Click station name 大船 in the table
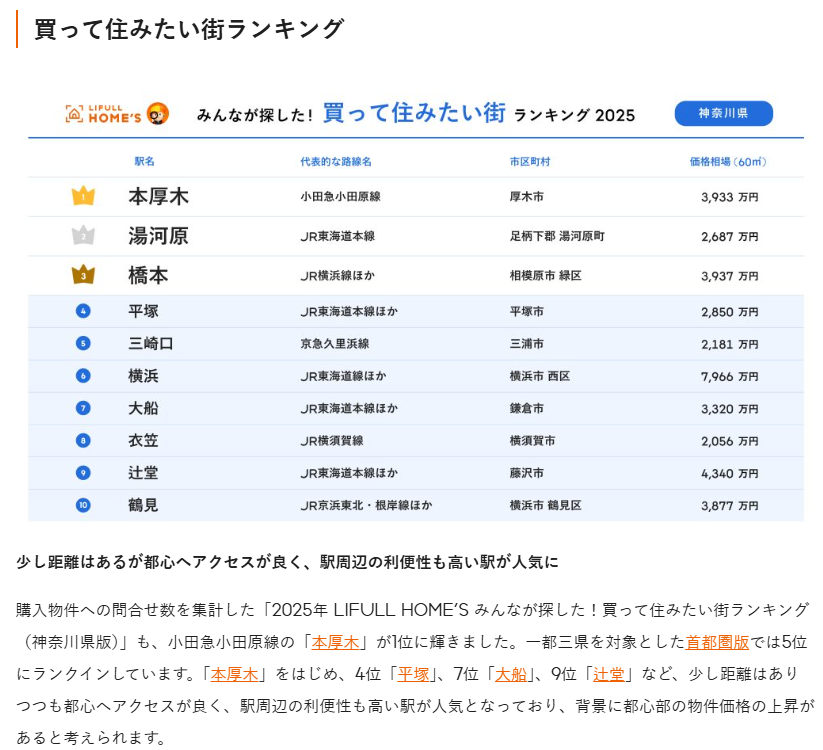This screenshot has height=750, width=823. tap(143, 408)
